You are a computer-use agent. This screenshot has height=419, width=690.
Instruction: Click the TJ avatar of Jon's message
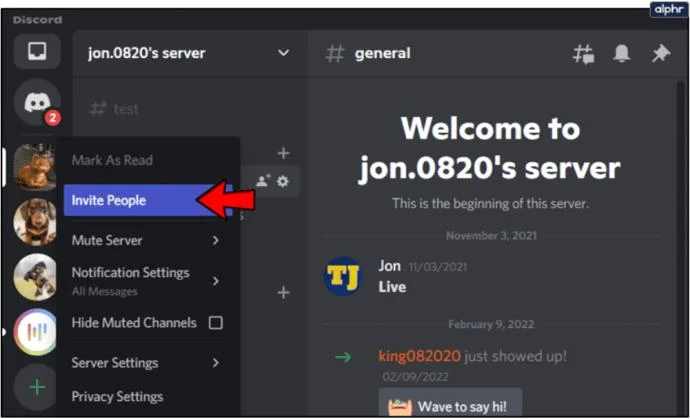point(343,276)
